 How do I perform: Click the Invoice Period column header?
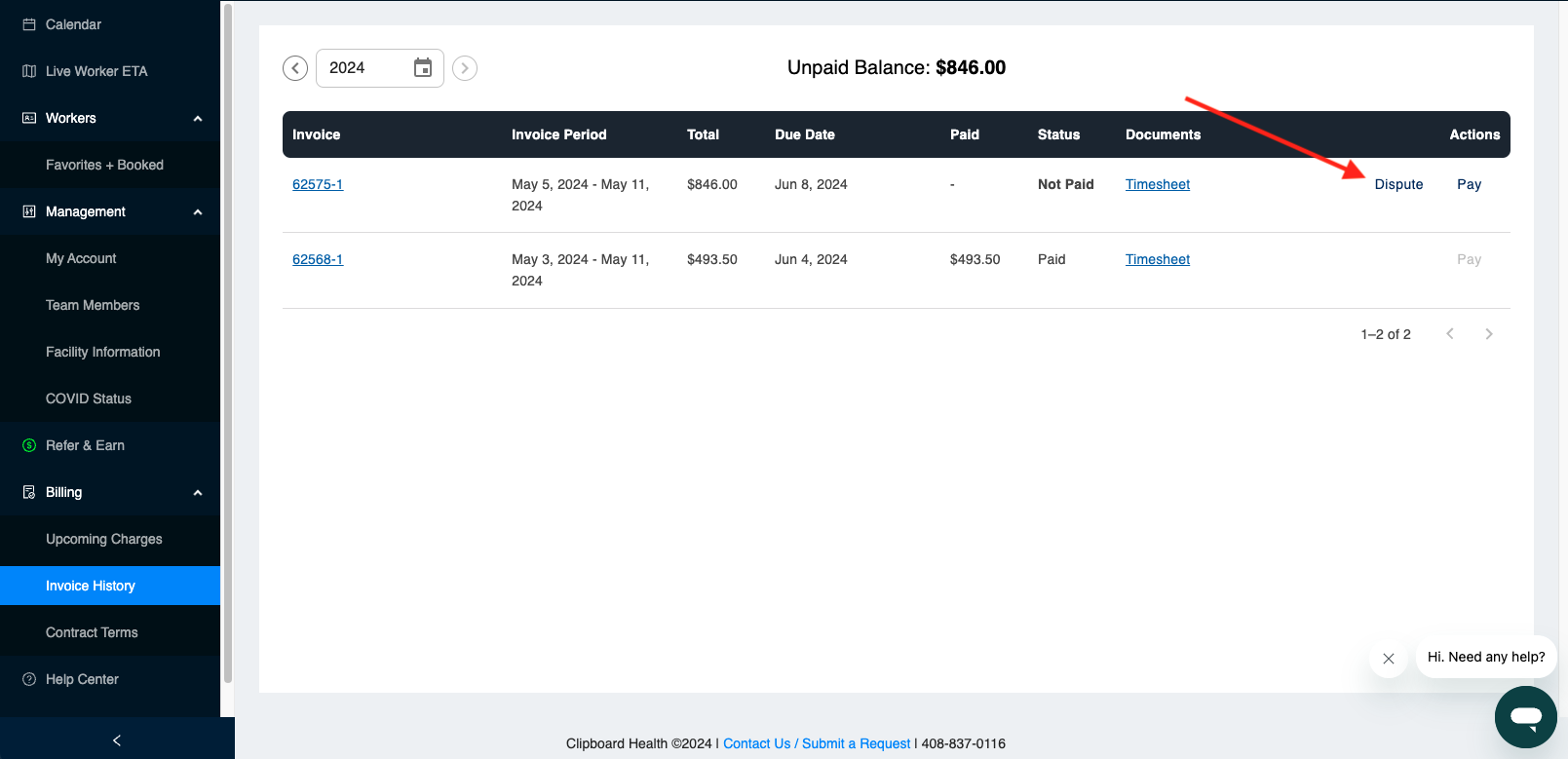coord(559,134)
